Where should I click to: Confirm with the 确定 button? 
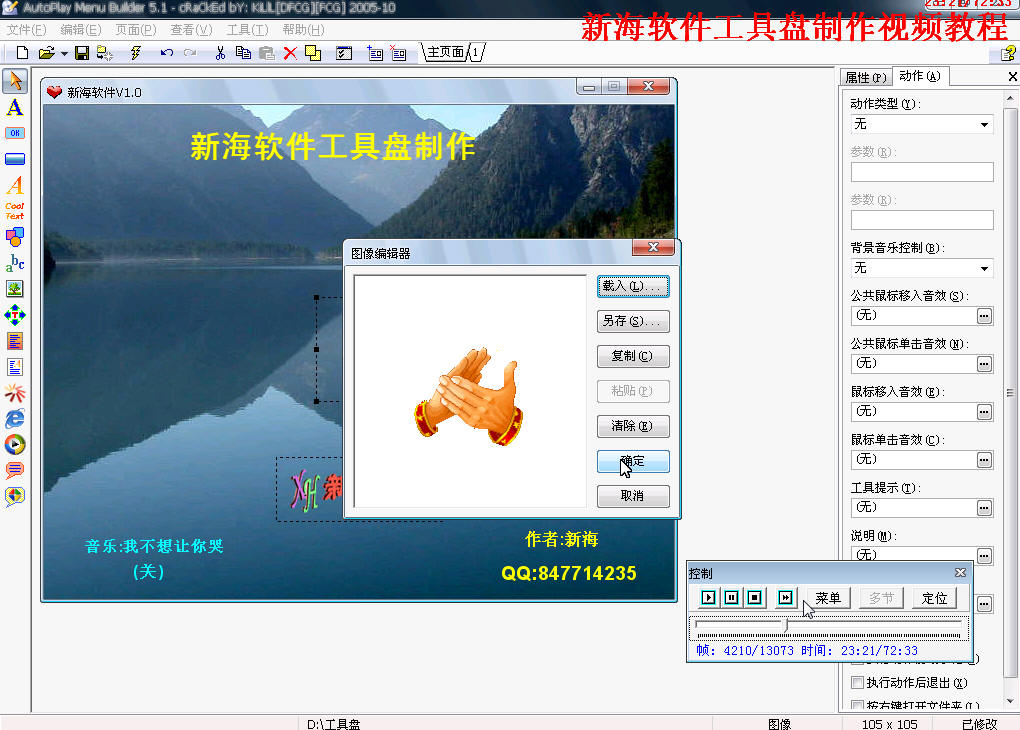(x=633, y=461)
